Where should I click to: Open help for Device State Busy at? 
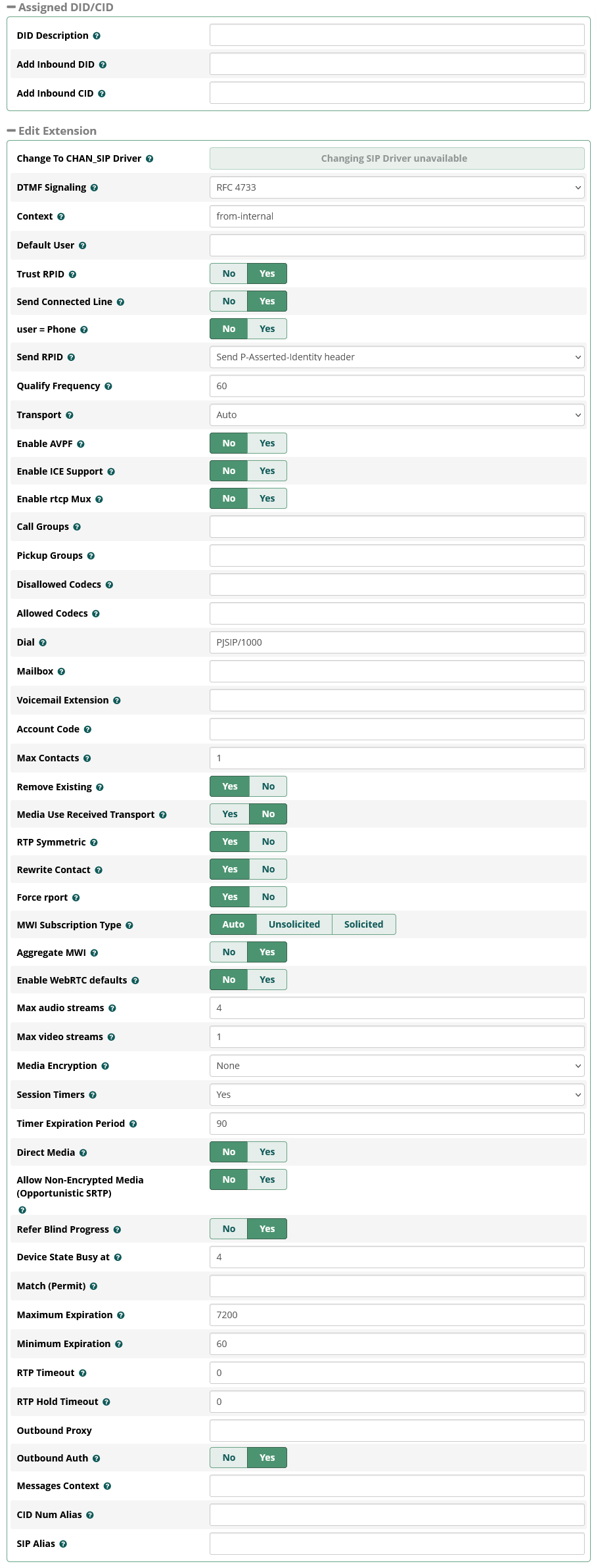[118, 1258]
